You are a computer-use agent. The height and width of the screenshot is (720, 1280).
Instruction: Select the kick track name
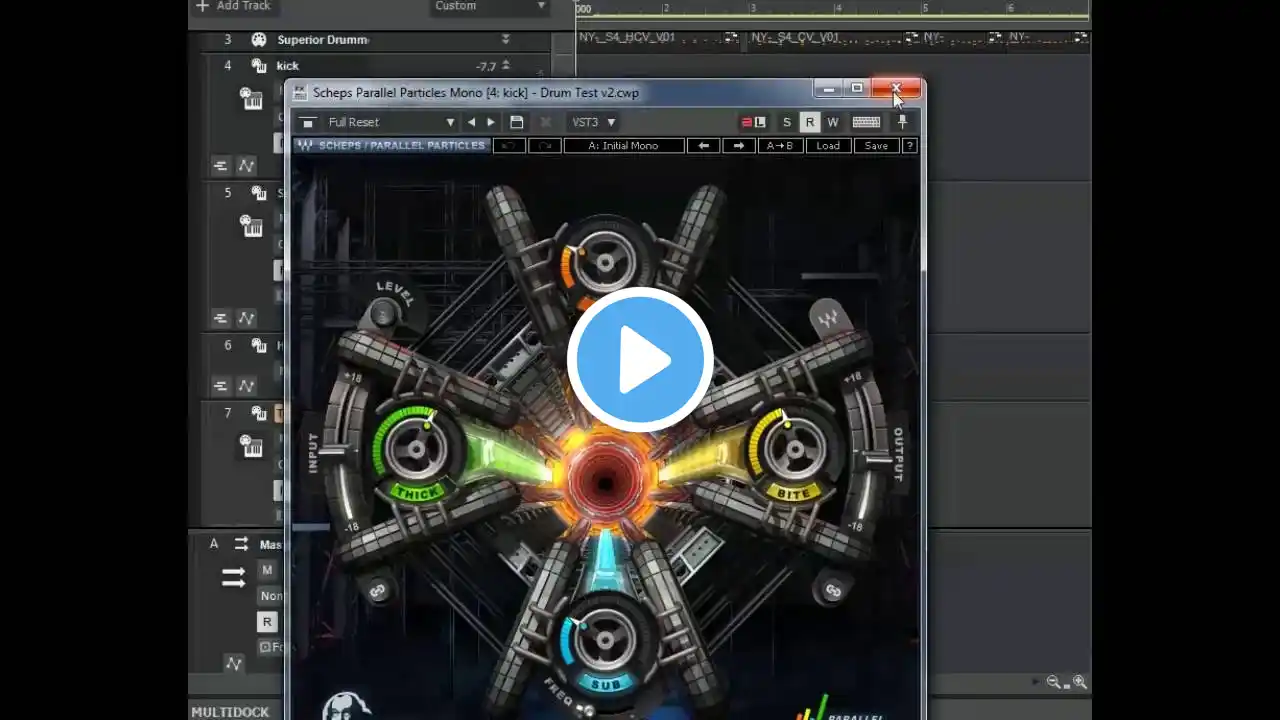click(288, 66)
